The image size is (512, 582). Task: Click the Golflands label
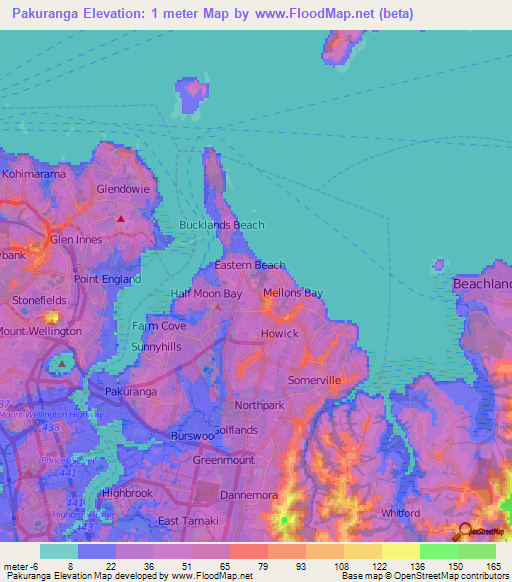[236, 430]
